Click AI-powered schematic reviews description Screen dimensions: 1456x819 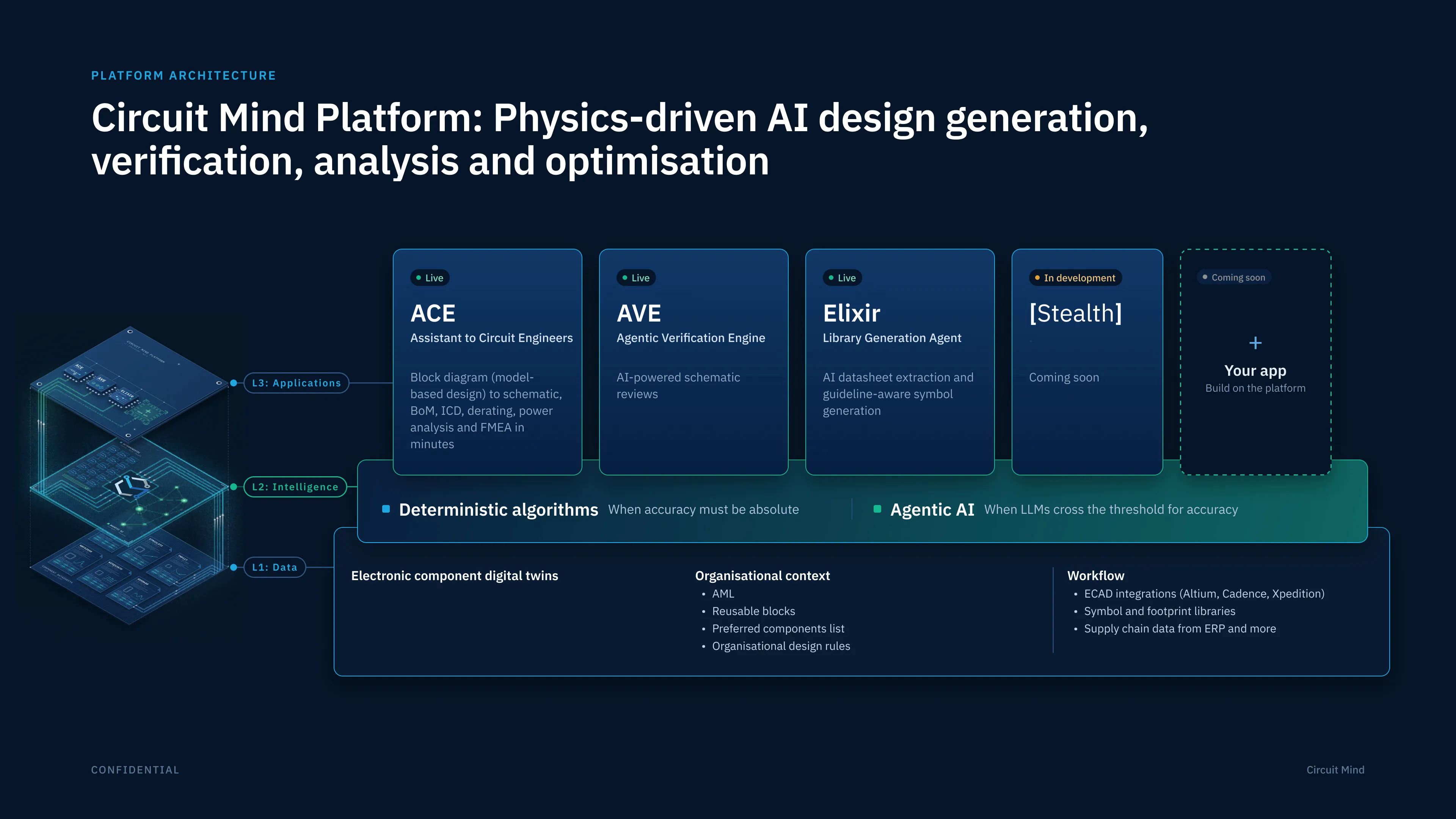coord(678,386)
